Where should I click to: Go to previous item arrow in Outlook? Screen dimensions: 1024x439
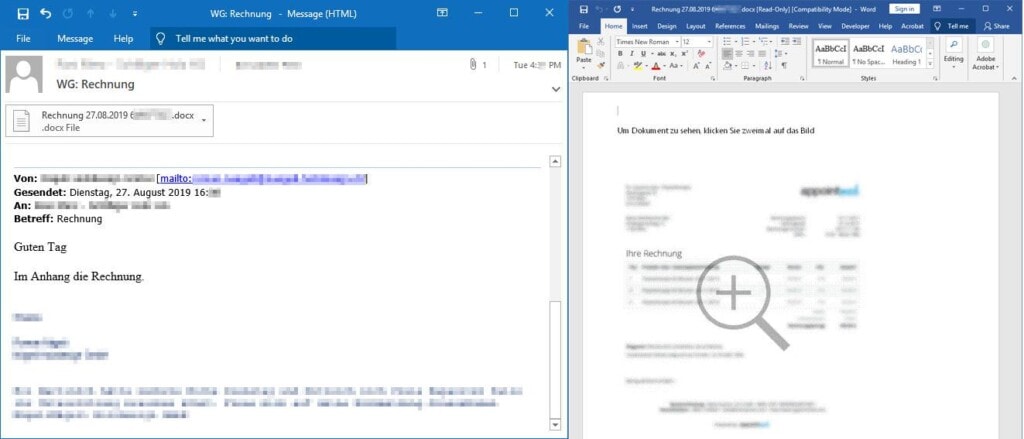91,13
